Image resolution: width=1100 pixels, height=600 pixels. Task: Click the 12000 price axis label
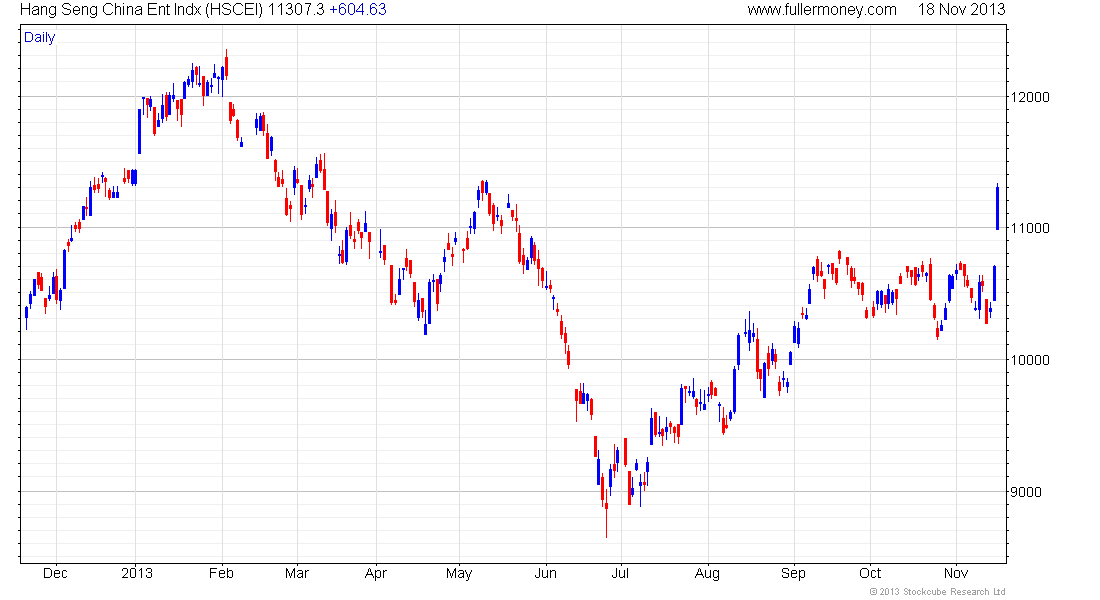(x=1030, y=98)
